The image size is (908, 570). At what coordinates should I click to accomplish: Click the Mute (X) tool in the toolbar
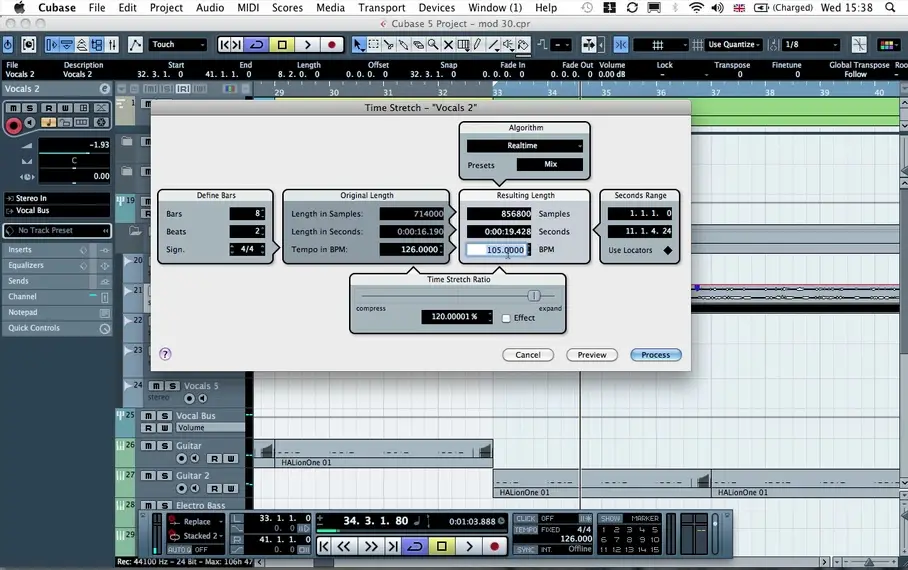click(x=448, y=45)
